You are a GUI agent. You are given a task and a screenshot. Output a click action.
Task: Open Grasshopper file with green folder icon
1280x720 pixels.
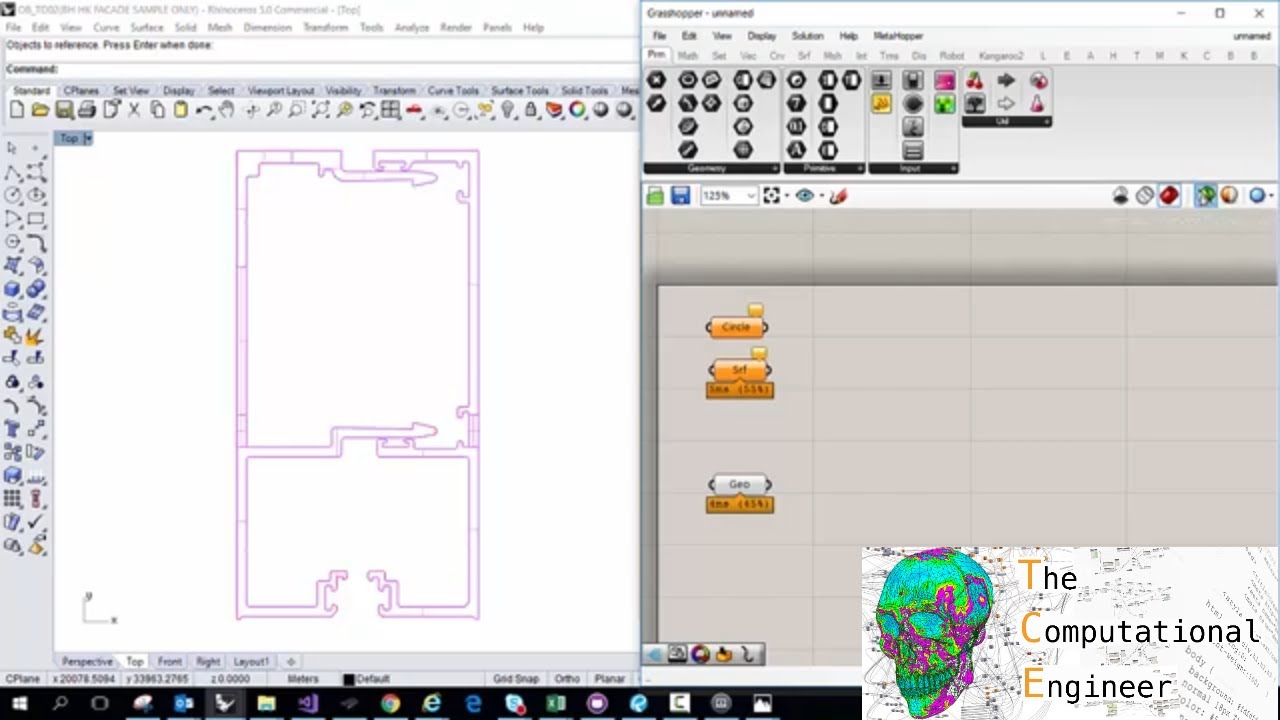coord(655,196)
